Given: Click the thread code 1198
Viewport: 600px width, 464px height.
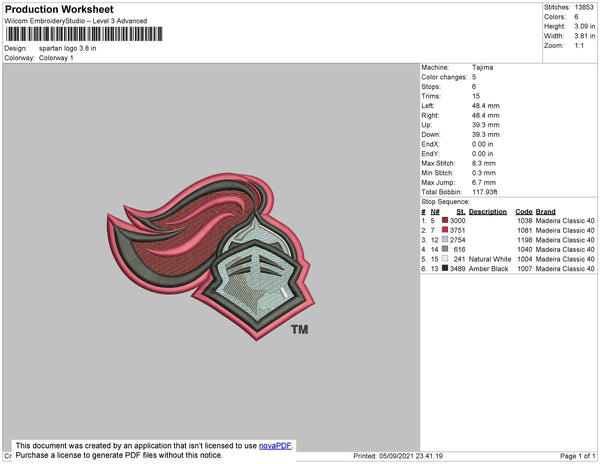Looking at the screenshot, I should (525, 240).
